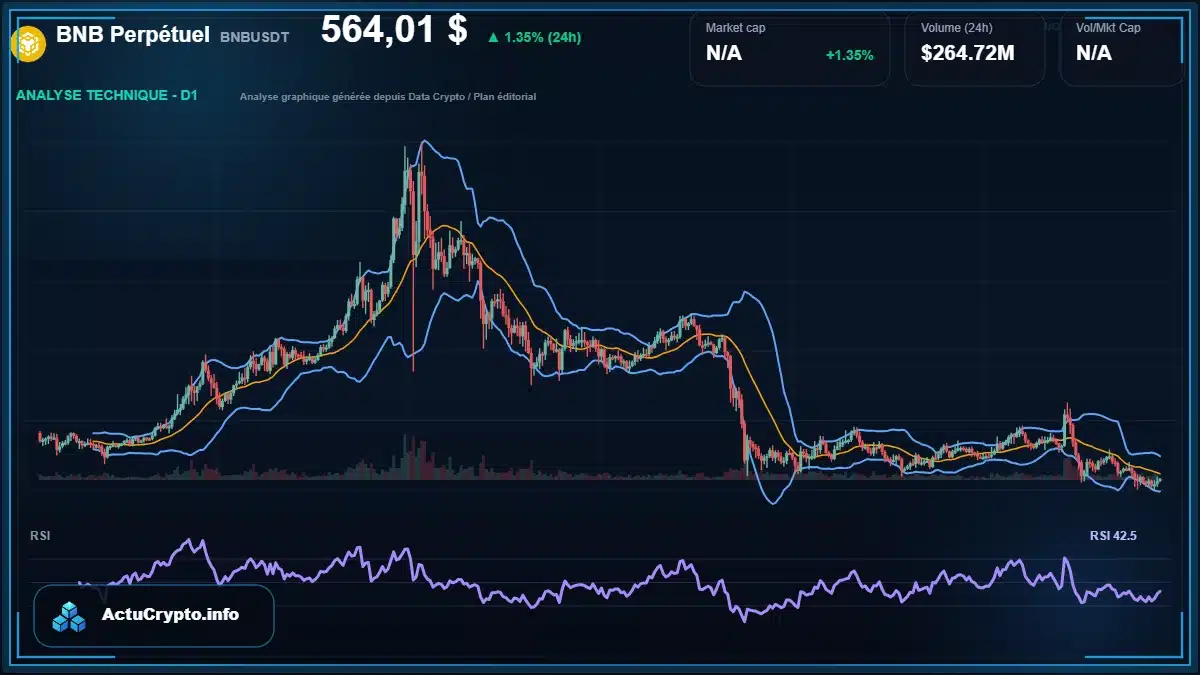Screen dimensions: 1200x675
Task: Click the Volume (24h) label
Action: (x=959, y=28)
